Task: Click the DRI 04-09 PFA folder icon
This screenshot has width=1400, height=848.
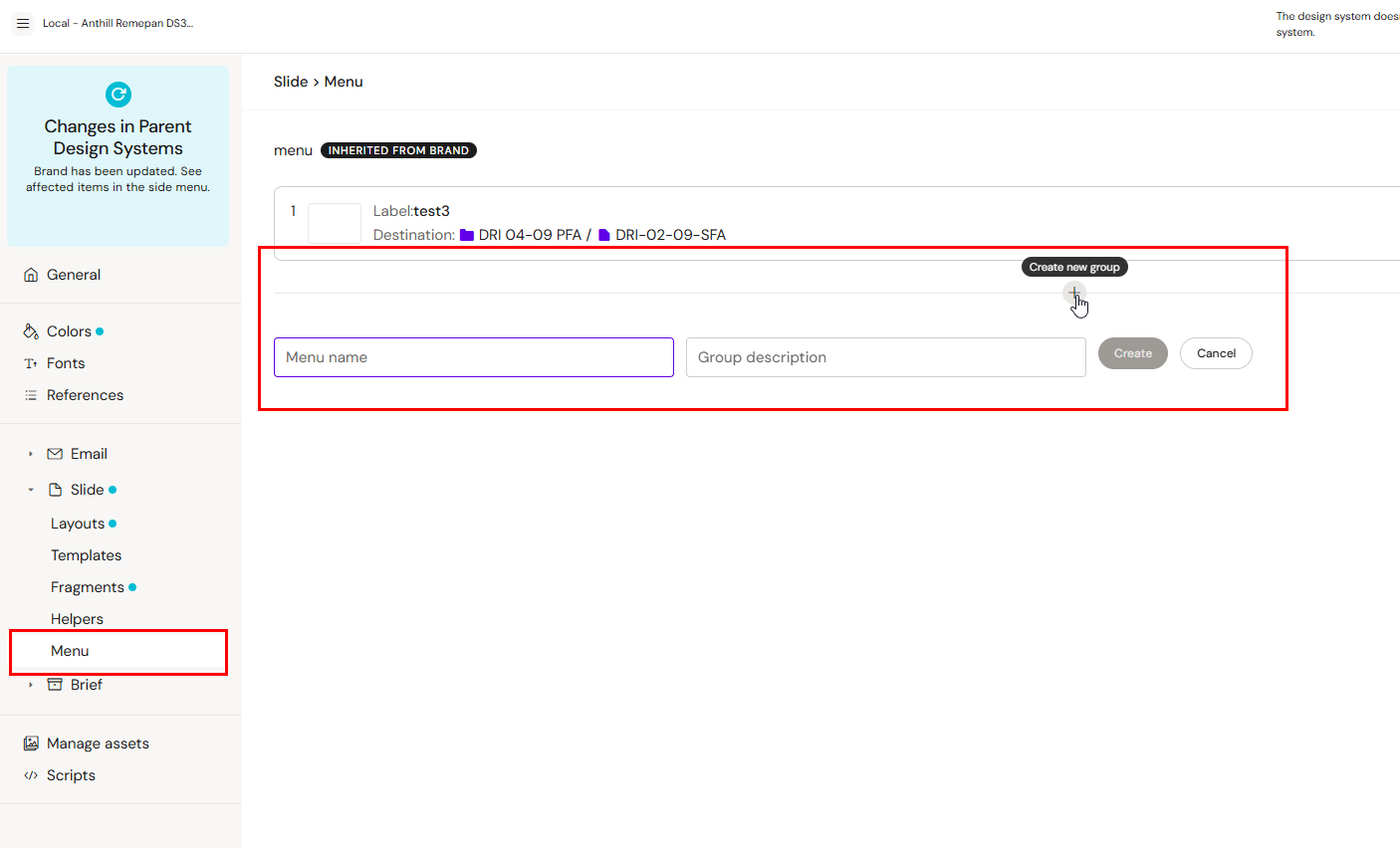Action: pyautogui.click(x=466, y=235)
